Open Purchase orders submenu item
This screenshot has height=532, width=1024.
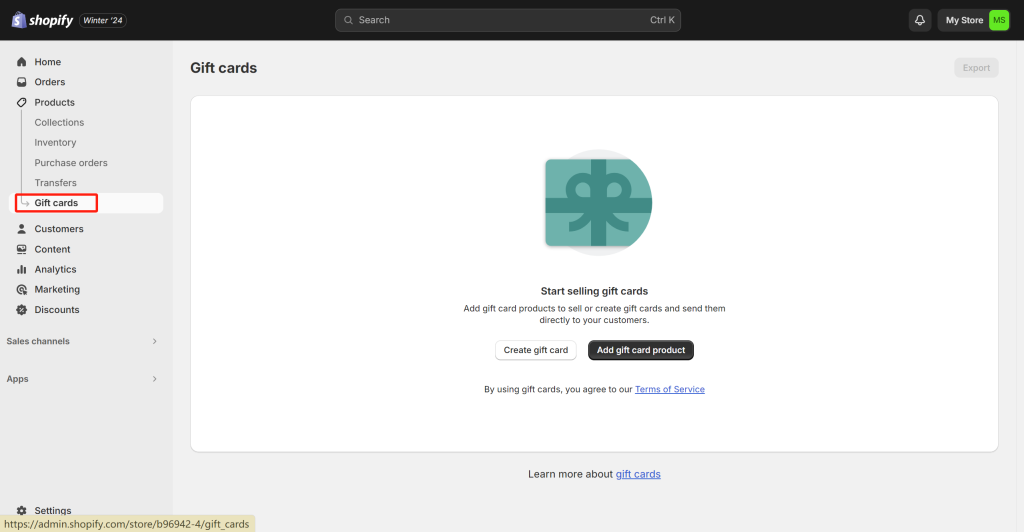tap(71, 163)
